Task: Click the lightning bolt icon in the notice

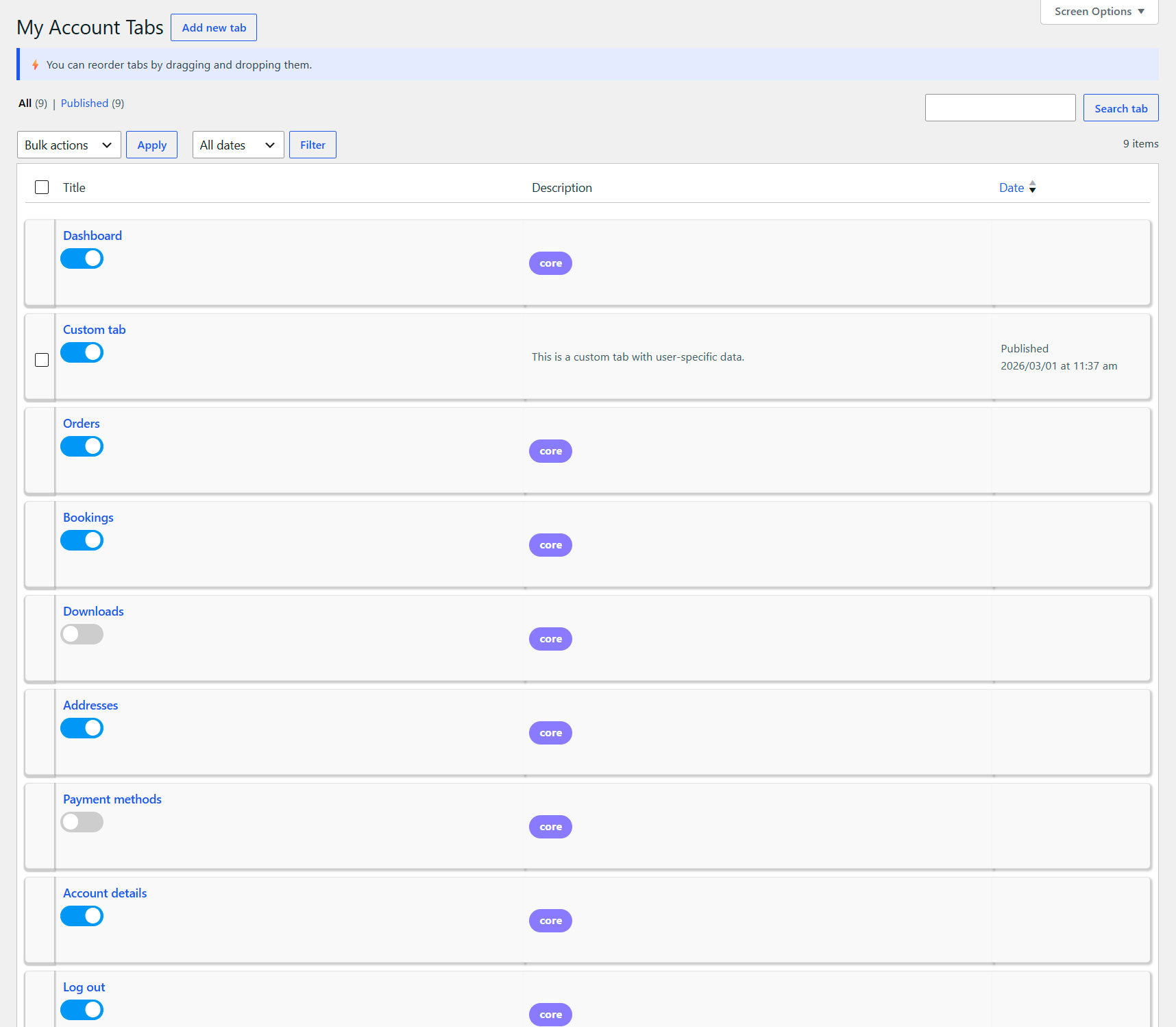Action: 35,65
